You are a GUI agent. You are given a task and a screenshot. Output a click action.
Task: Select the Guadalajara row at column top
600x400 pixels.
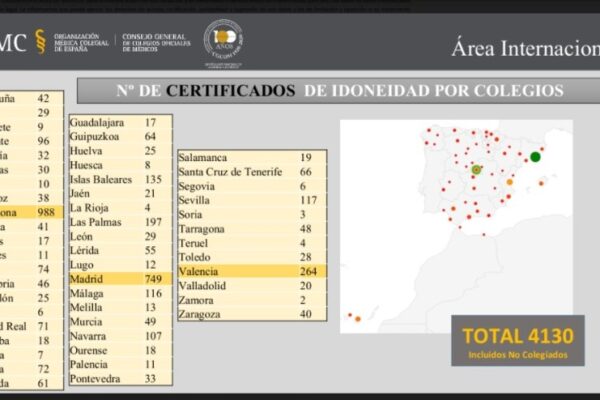click(x=119, y=122)
